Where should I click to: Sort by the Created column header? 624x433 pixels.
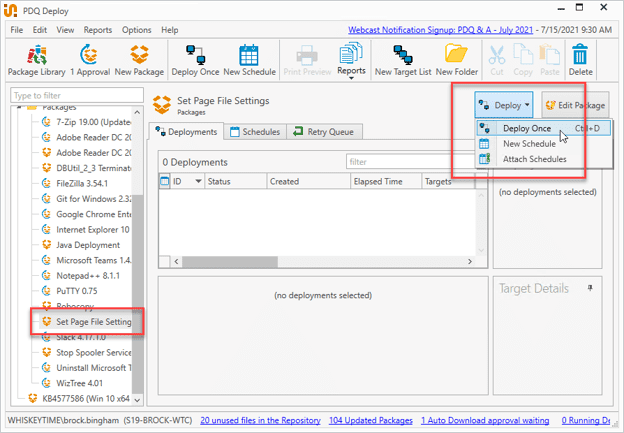(x=308, y=181)
